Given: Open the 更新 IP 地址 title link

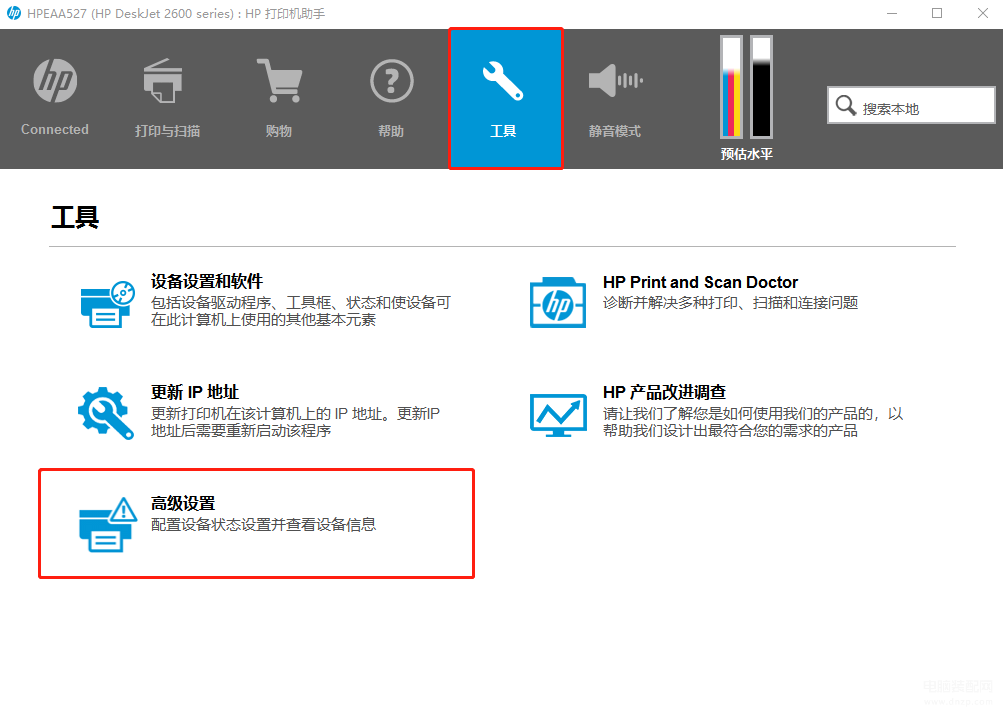Looking at the screenshot, I should coord(194,392).
